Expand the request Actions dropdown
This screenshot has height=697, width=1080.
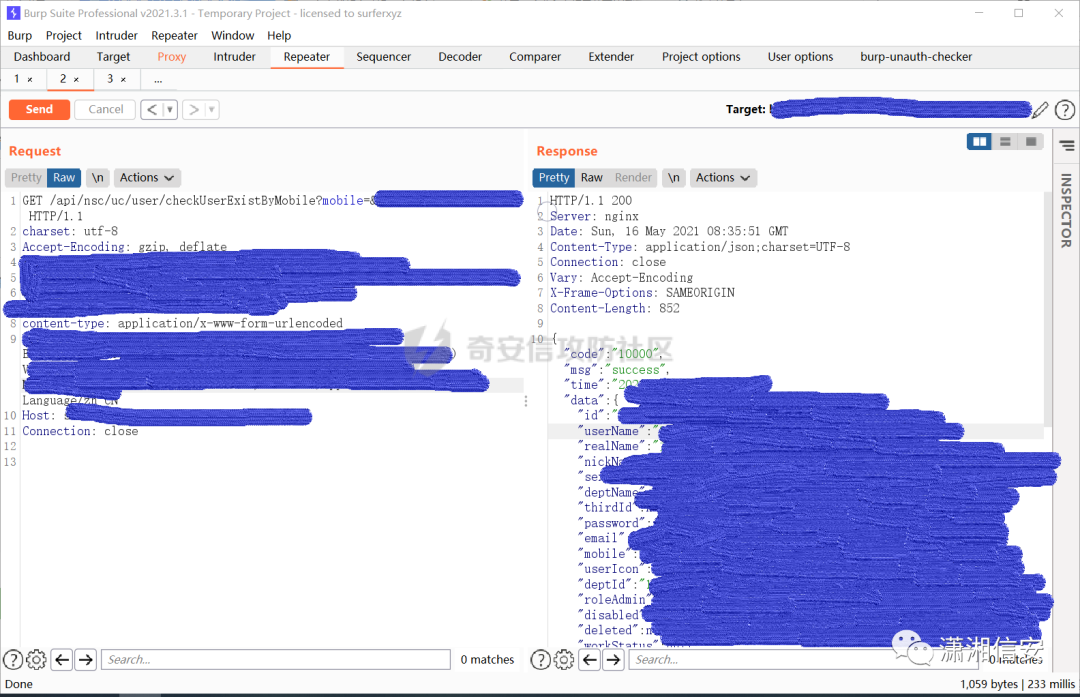point(147,178)
